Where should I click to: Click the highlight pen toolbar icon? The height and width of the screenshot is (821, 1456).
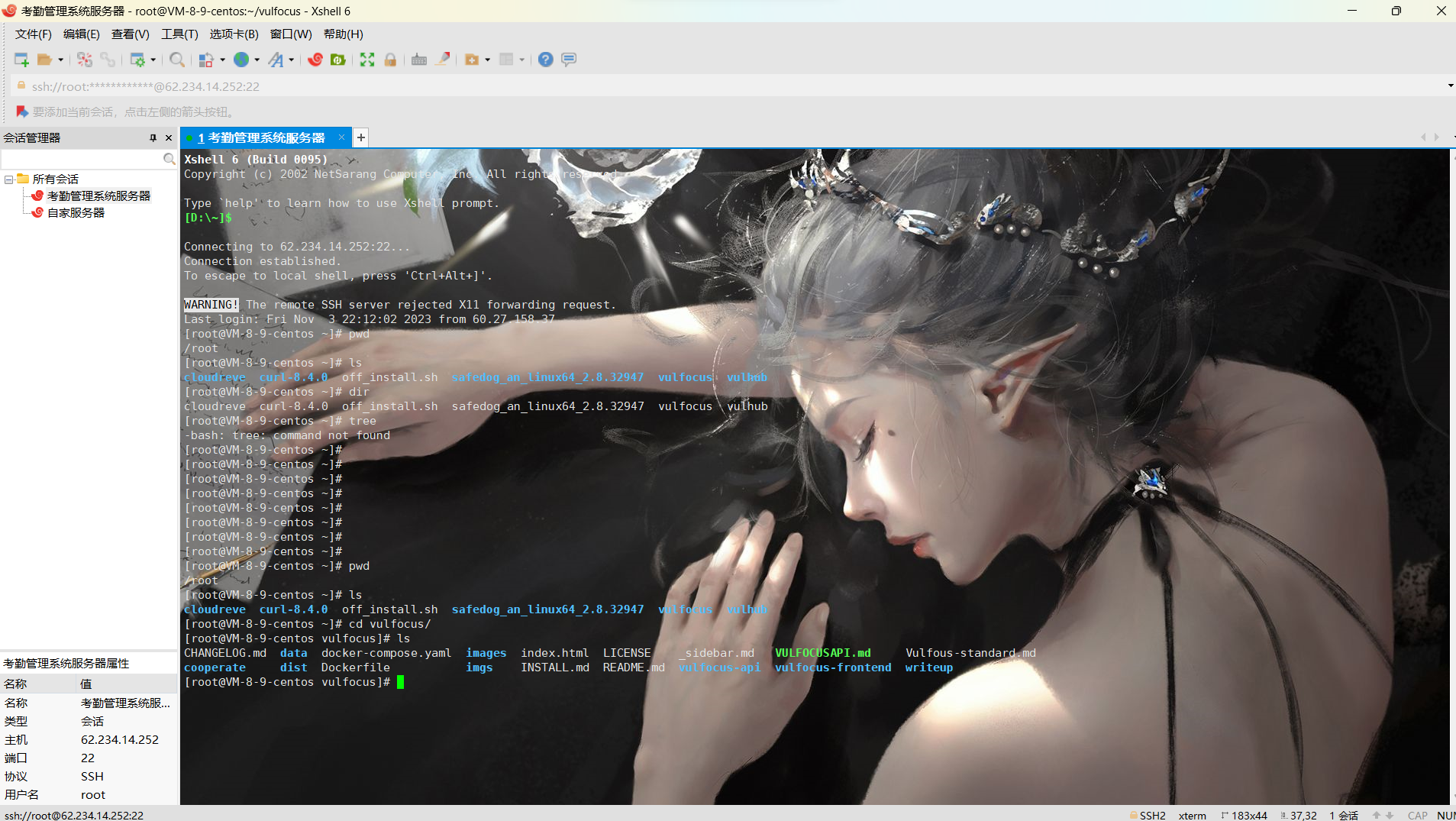pos(442,60)
